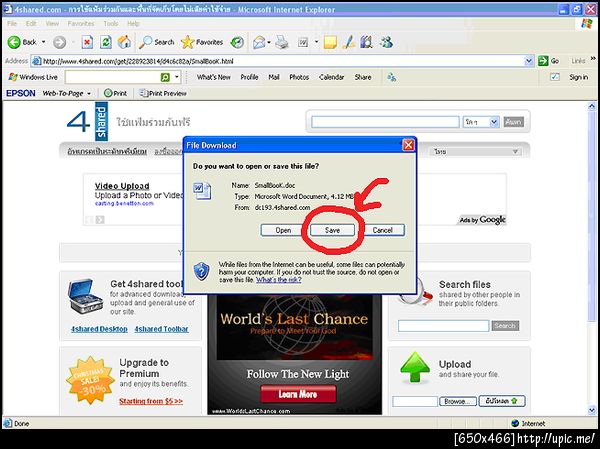600x449 pixels.
Task: Click the Windows Live sharing people icon
Action: point(391,77)
